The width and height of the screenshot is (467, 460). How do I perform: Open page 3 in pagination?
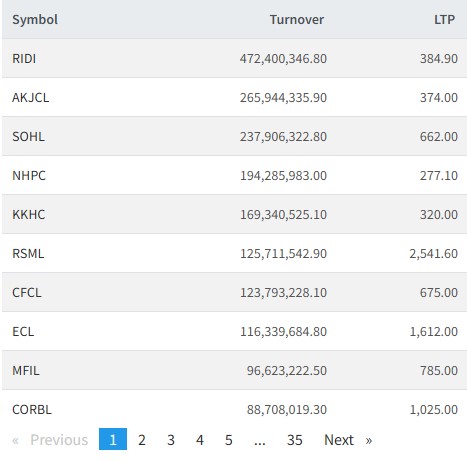(x=171, y=440)
